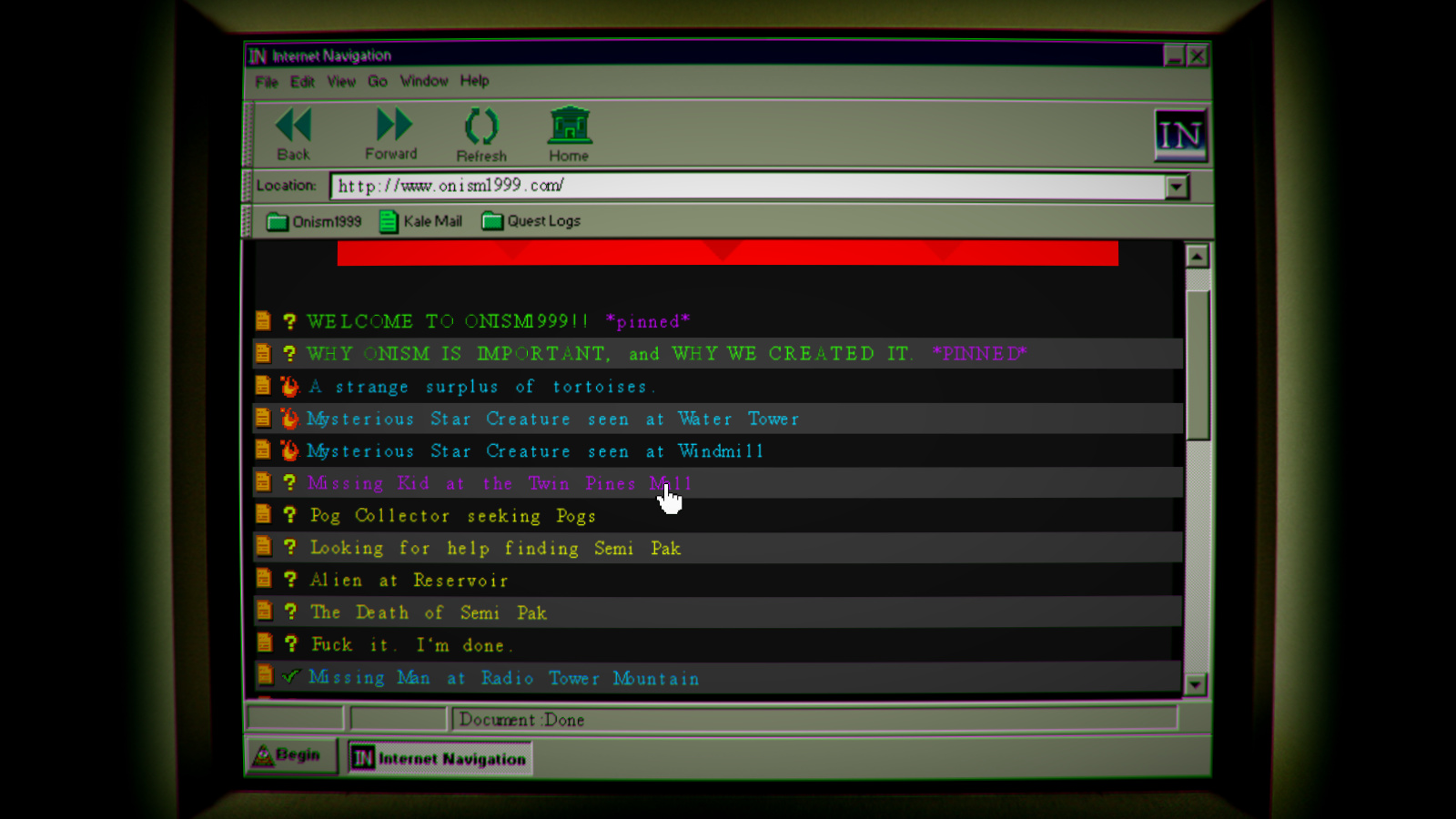The height and width of the screenshot is (819, 1456).
Task: Click the fire icon beside tortoises thread
Action: coord(289,387)
